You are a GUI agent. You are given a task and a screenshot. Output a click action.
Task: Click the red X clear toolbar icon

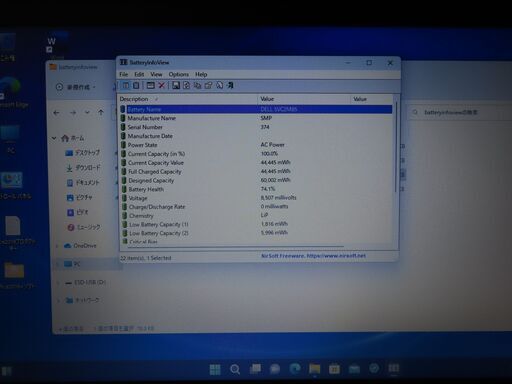pyautogui.click(x=162, y=86)
